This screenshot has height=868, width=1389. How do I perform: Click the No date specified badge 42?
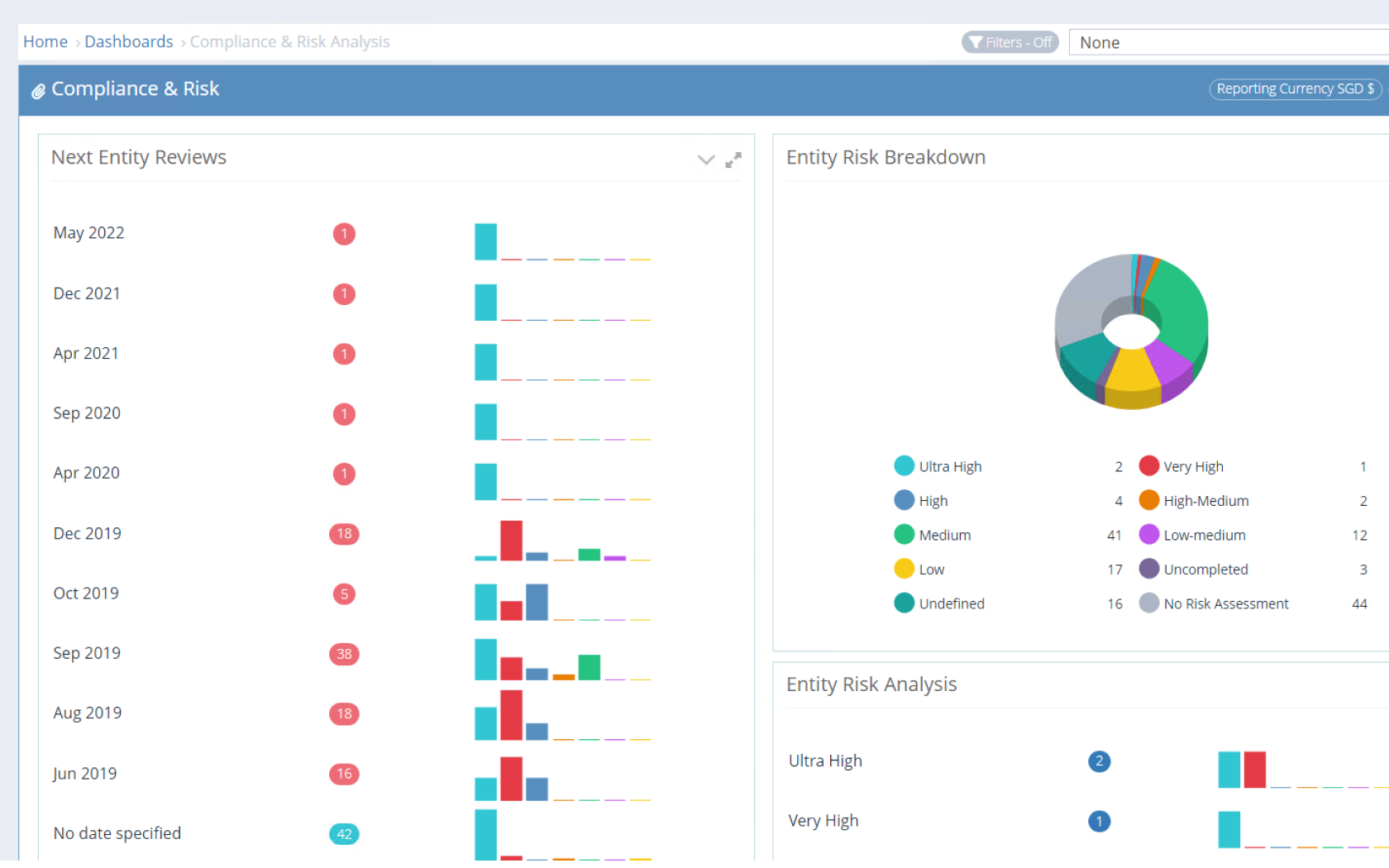pyautogui.click(x=344, y=834)
